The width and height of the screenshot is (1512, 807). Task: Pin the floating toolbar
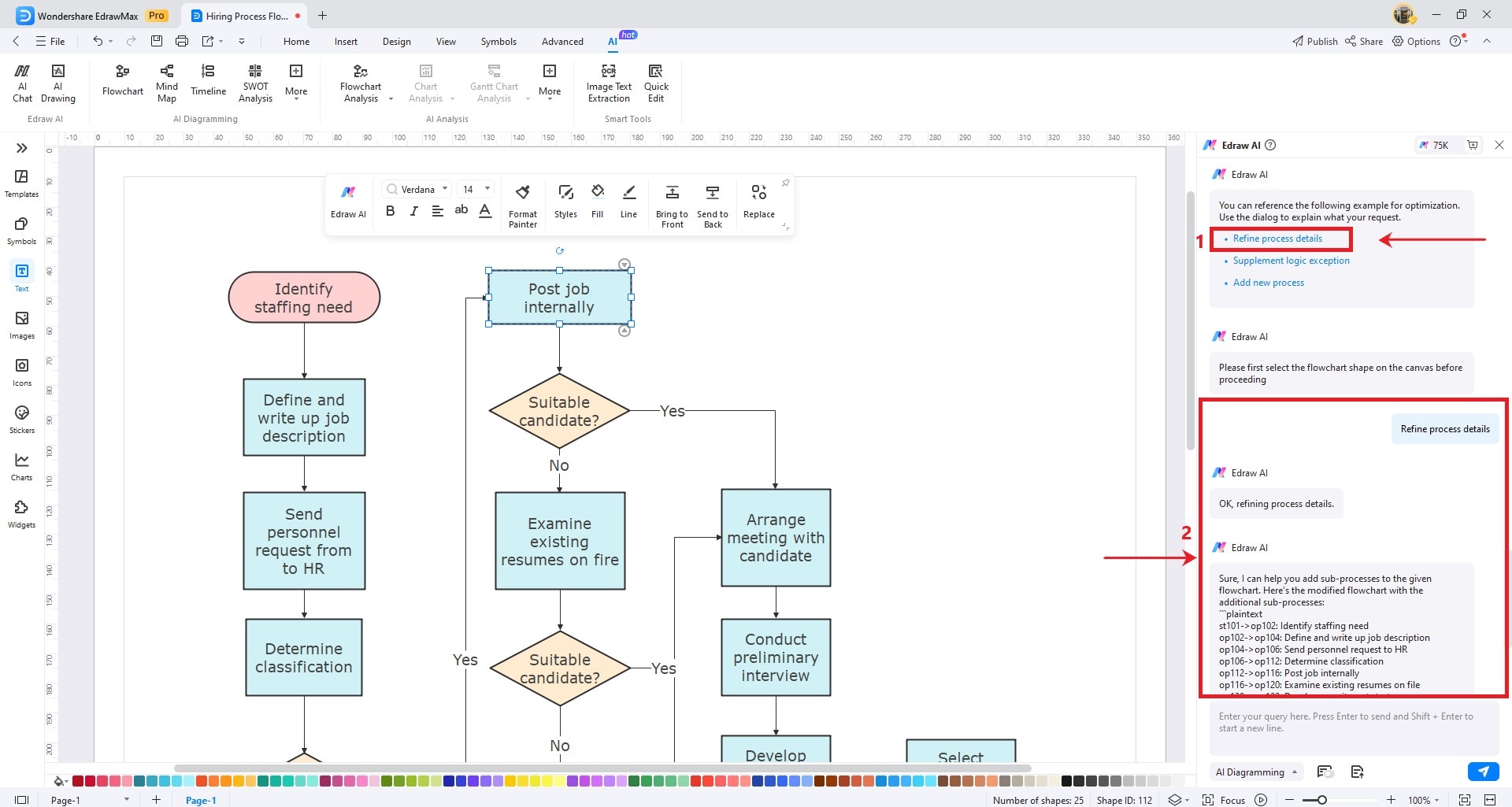click(x=785, y=183)
